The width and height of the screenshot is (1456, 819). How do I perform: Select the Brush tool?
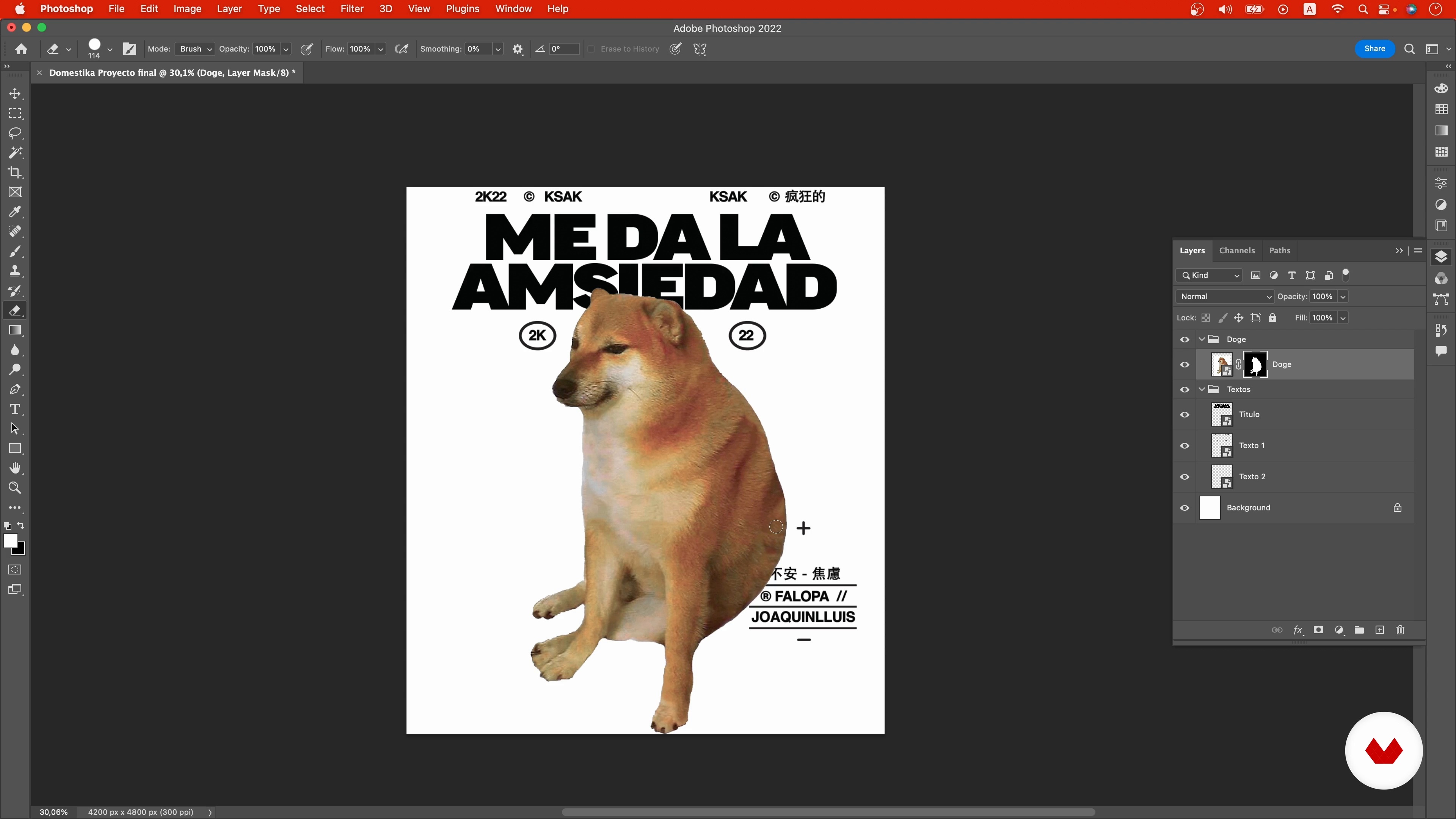tap(15, 251)
